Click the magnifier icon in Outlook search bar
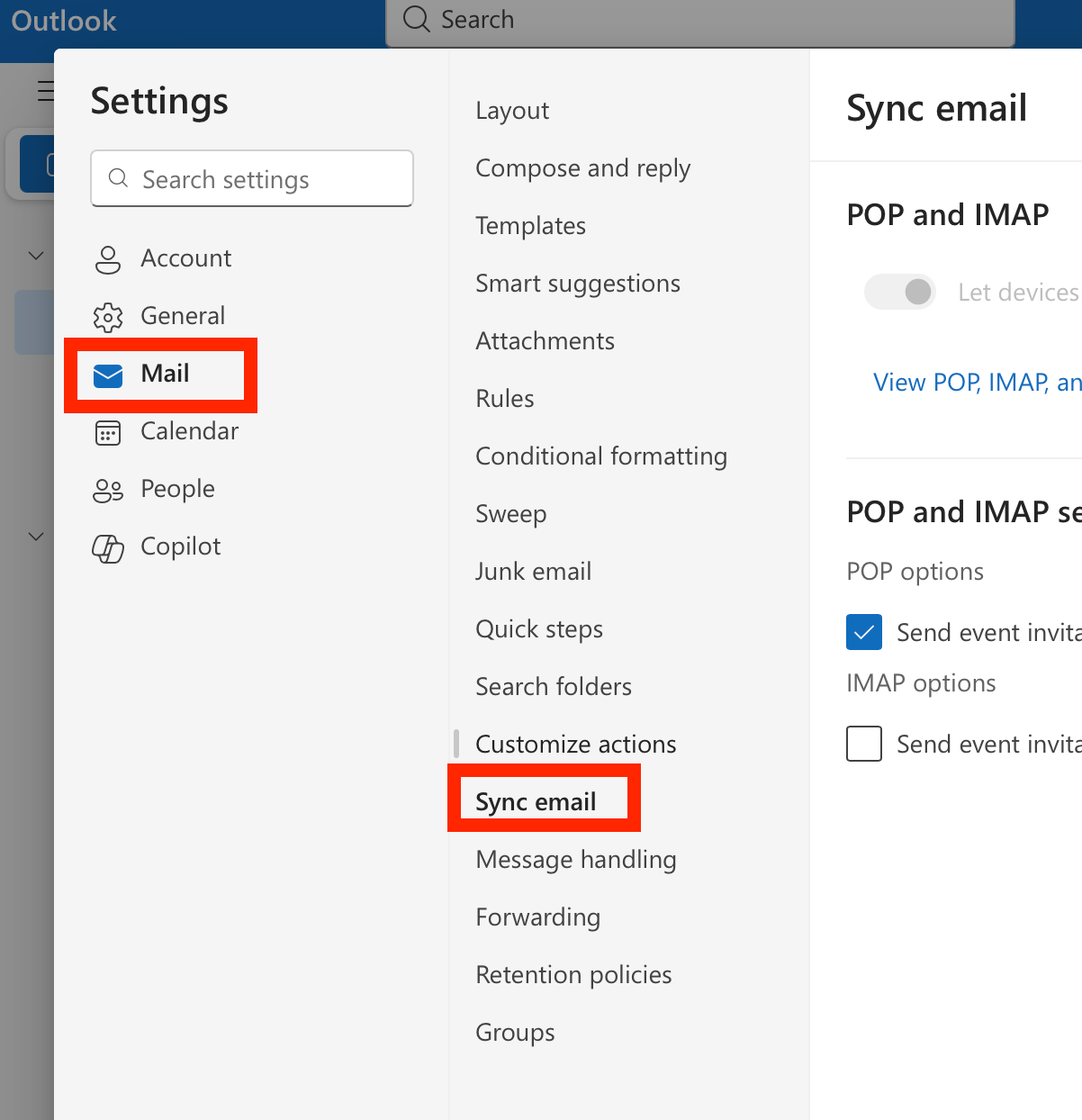 416,19
